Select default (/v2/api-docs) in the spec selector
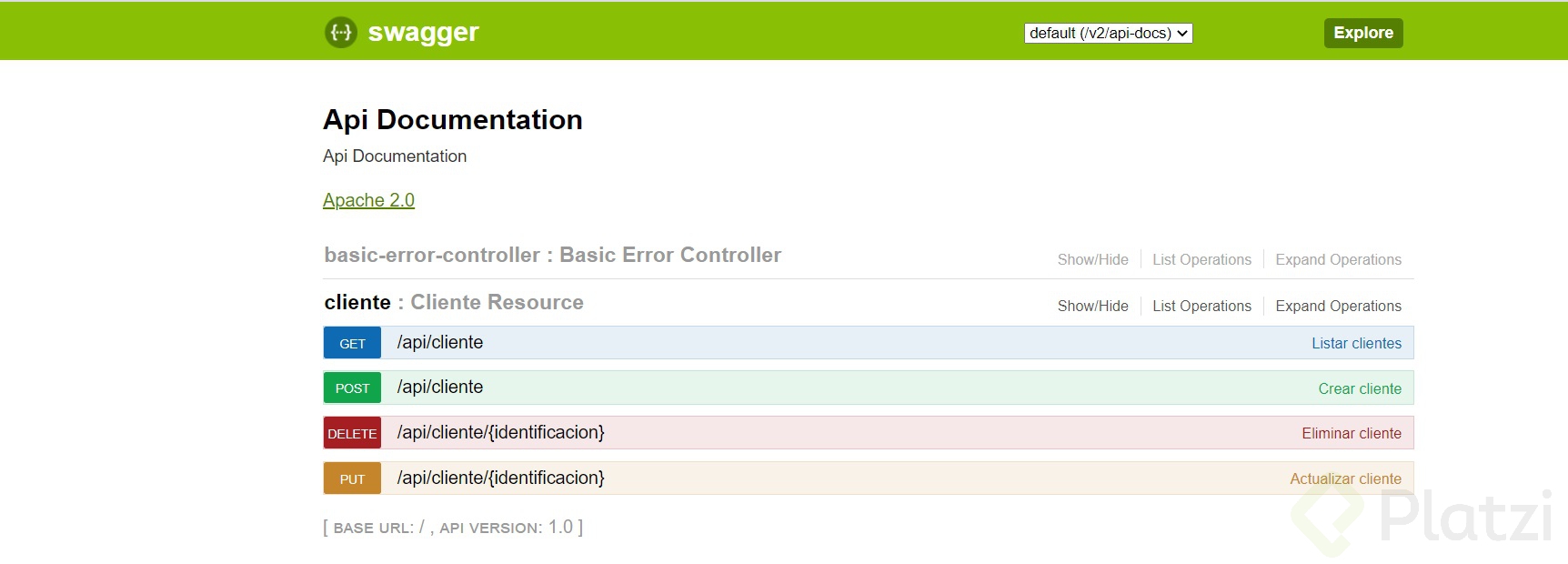The width and height of the screenshot is (1568, 564). 1107,33
